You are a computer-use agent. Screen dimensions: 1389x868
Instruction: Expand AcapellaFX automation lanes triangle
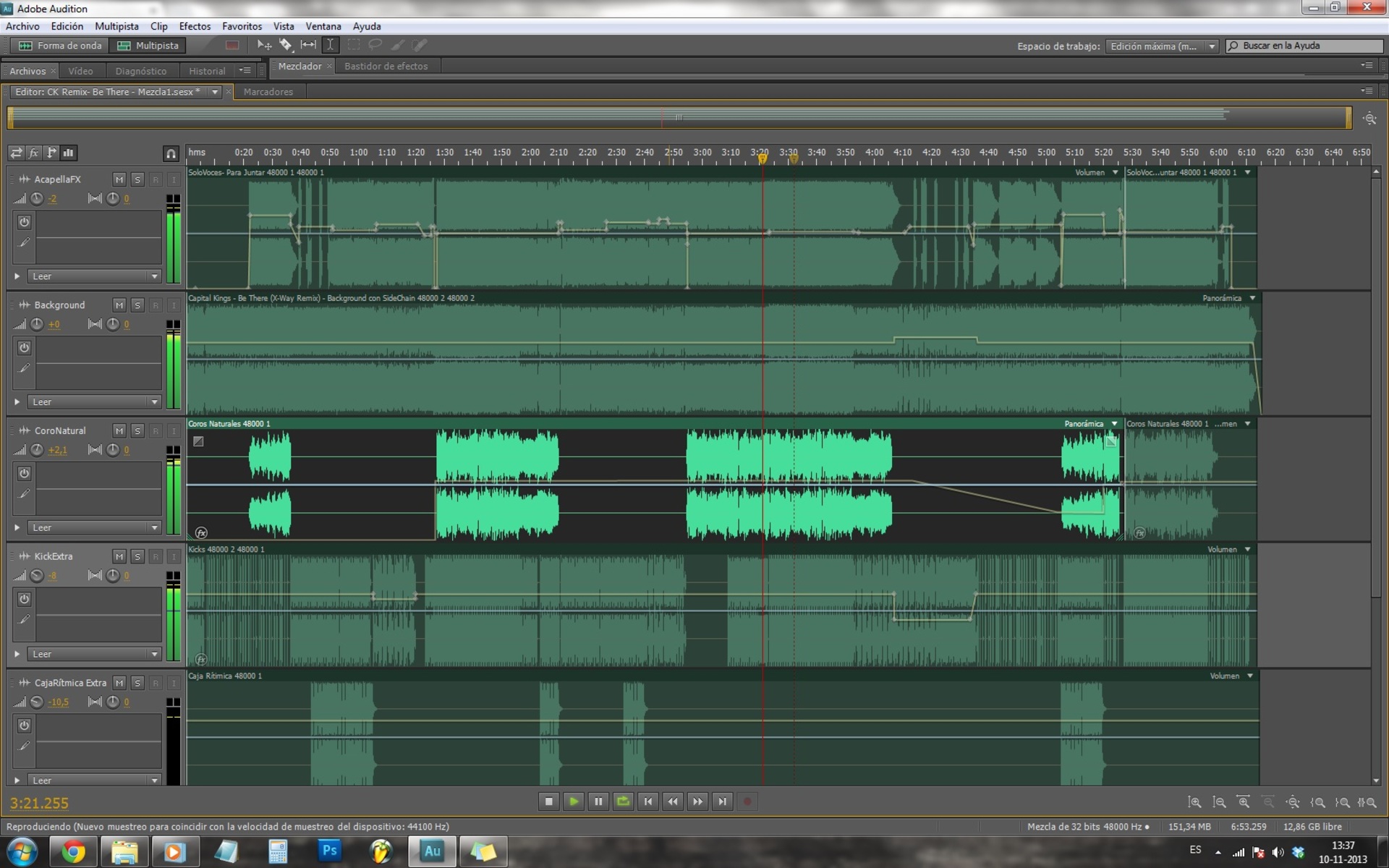(17, 276)
